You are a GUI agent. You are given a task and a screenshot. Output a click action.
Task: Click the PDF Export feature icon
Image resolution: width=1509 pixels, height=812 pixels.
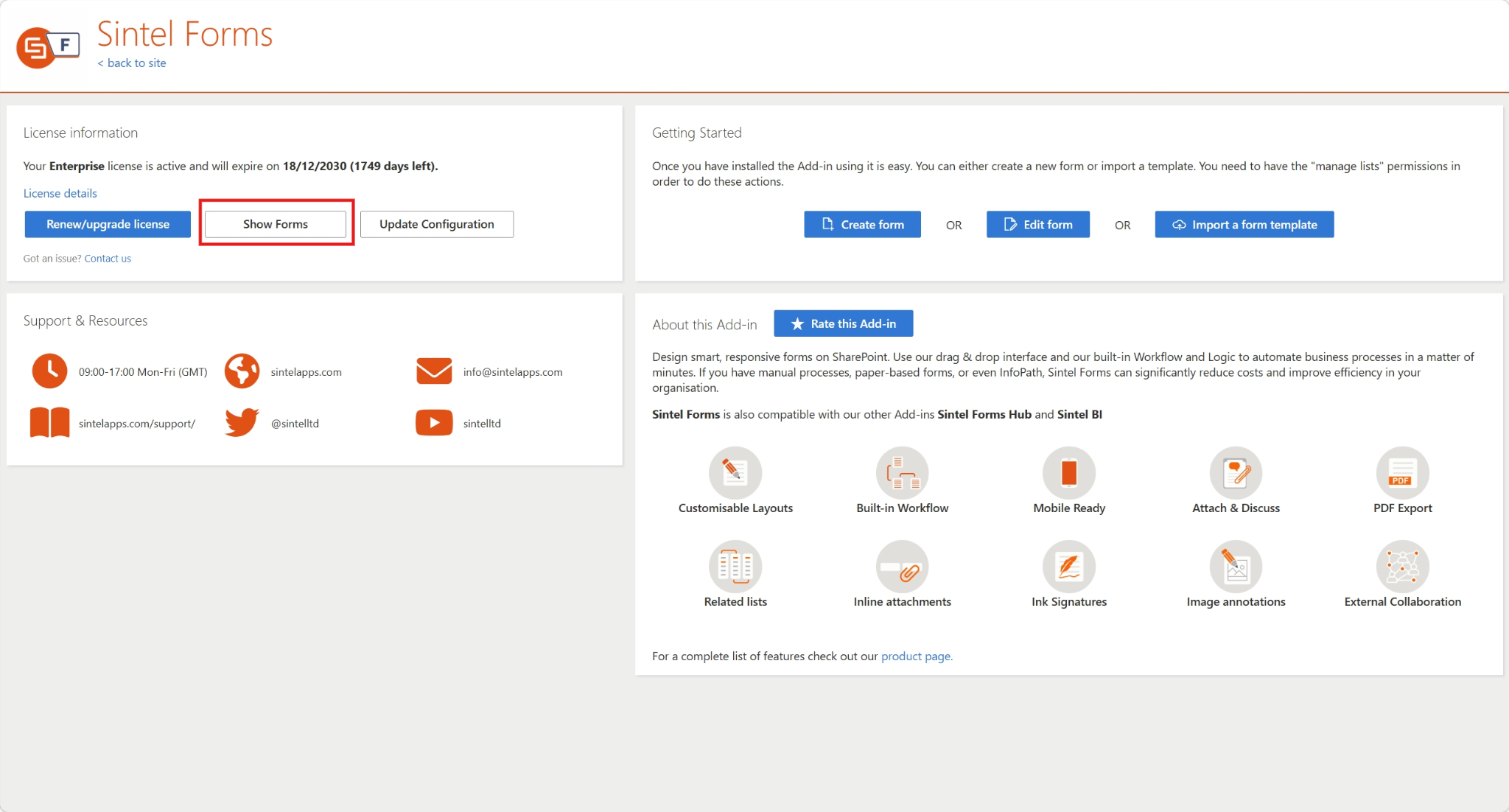[1402, 472]
